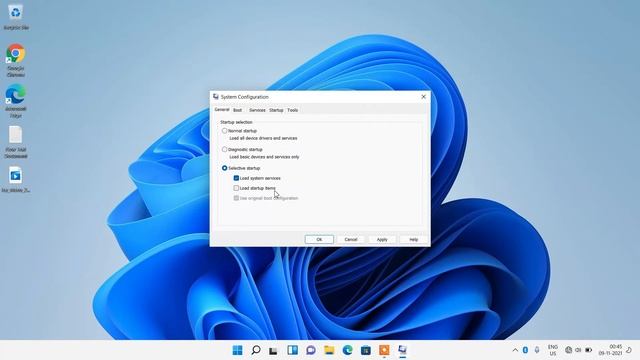This screenshot has width=640, height=360.
Task: Open the ENG US language switcher
Action: click(553, 350)
